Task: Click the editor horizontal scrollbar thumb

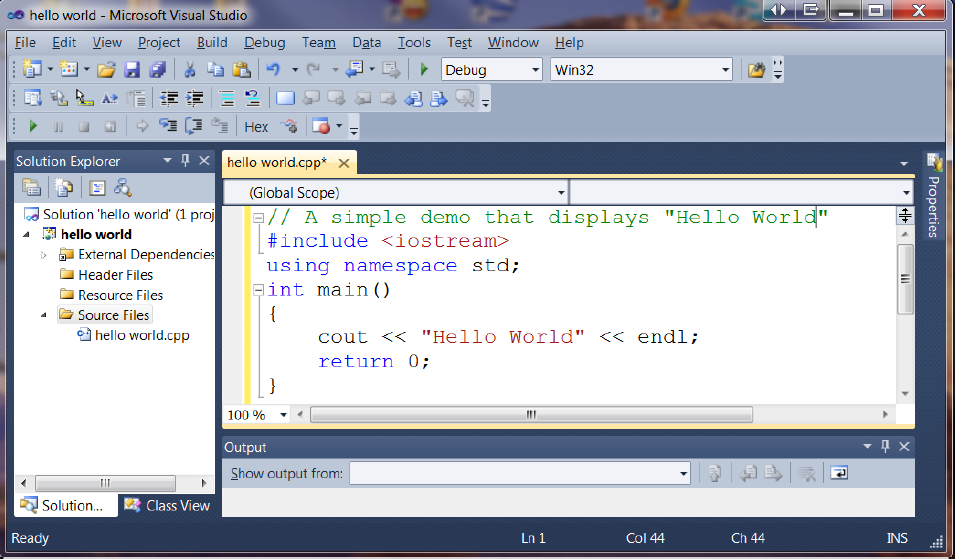Action: 531,415
